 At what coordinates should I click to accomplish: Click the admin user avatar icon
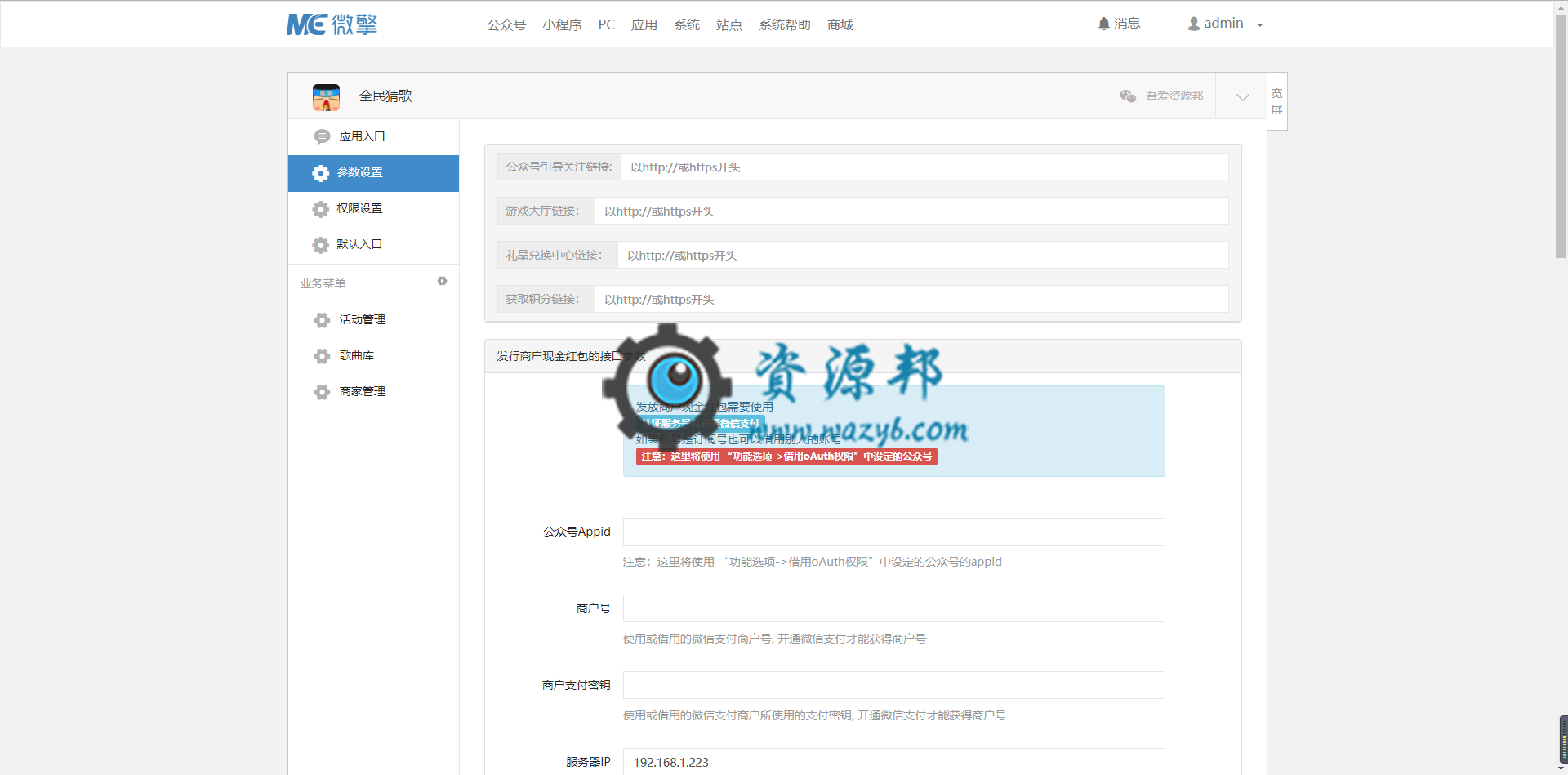[1194, 24]
